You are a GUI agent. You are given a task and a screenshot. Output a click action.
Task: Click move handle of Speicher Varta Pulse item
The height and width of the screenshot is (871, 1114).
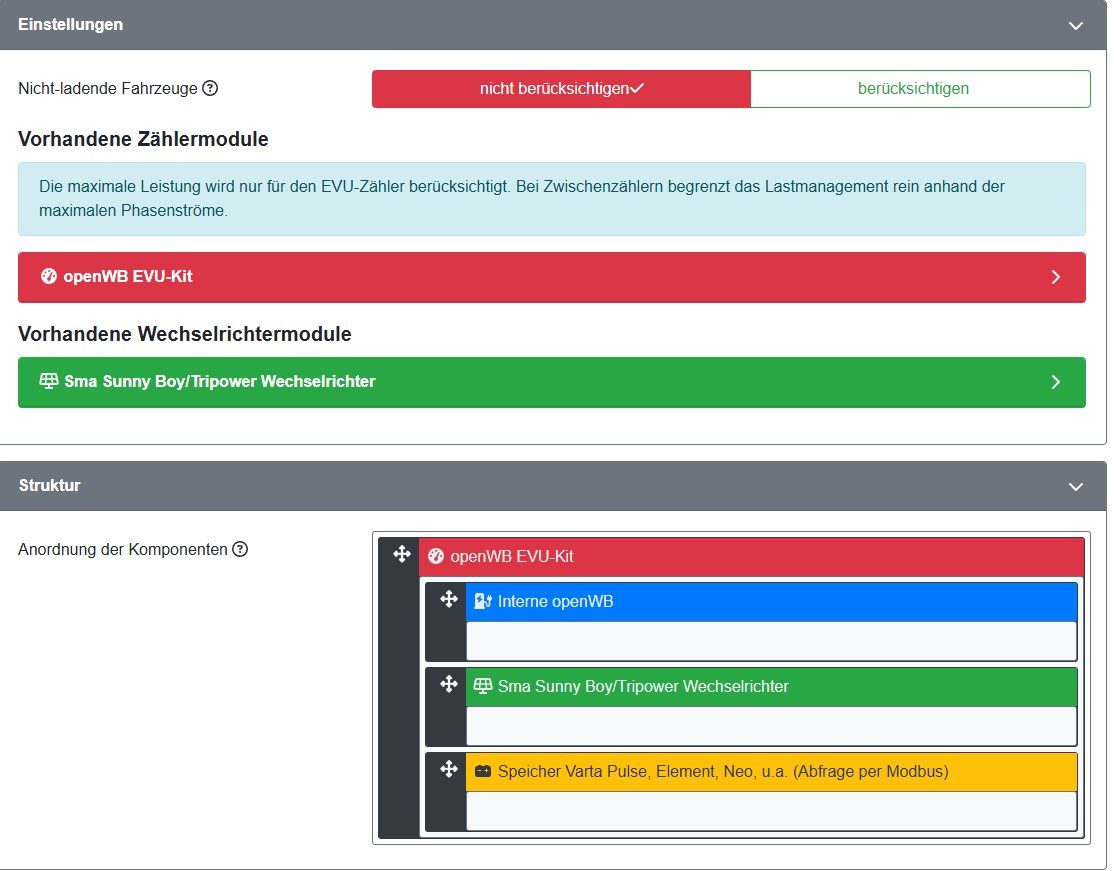pos(449,769)
